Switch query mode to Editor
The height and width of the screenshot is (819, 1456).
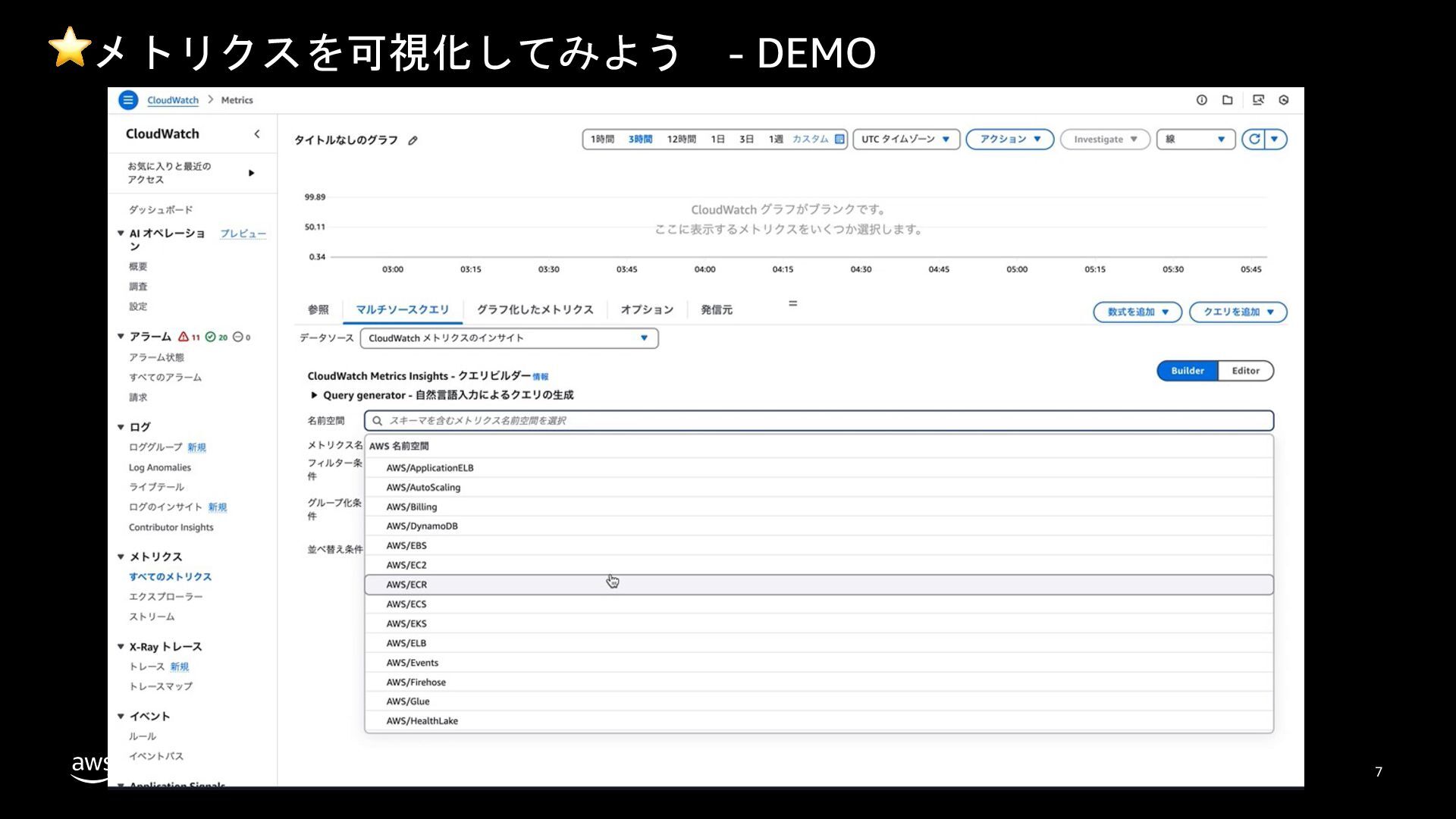(x=1245, y=371)
